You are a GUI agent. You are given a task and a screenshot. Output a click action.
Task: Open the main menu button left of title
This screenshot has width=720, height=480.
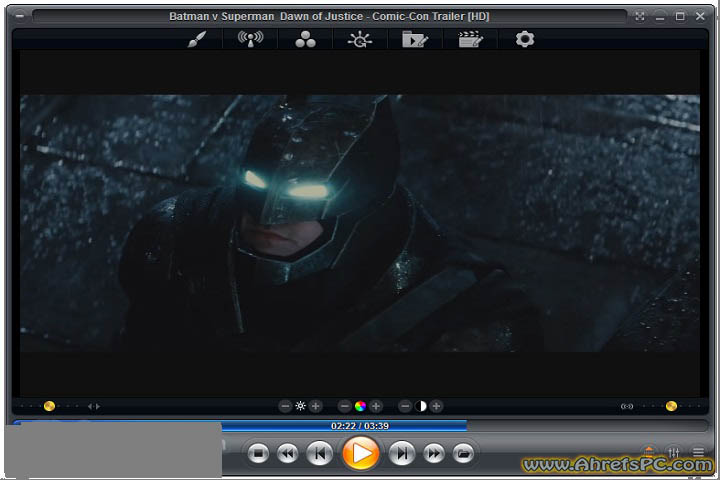pyautogui.click(x=19, y=16)
